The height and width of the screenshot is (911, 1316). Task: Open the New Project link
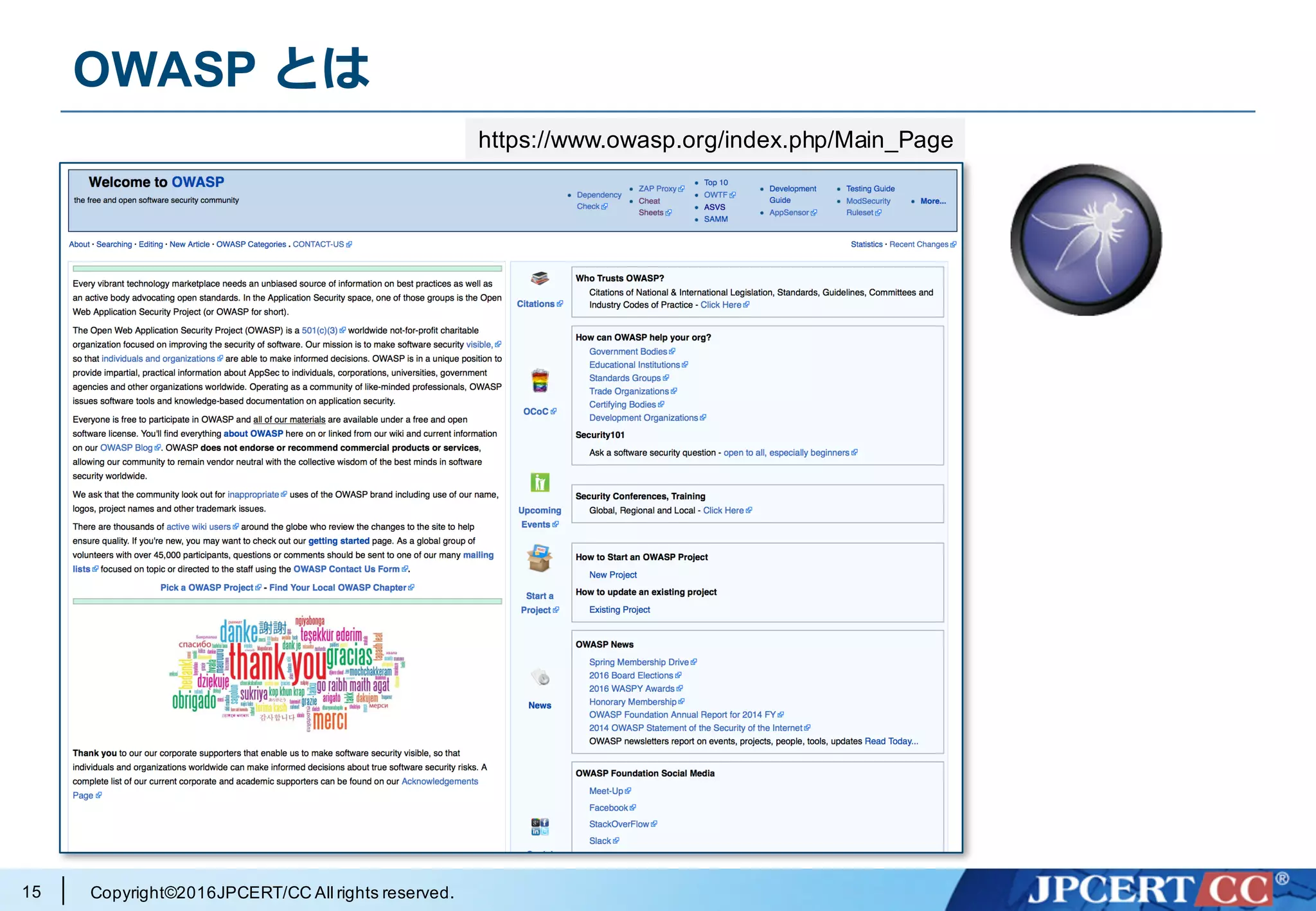pyautogui.click(x=612, y=575)
